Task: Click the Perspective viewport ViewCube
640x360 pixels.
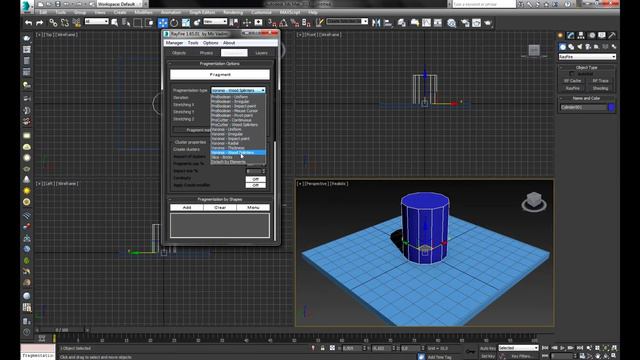Action: 534,202
